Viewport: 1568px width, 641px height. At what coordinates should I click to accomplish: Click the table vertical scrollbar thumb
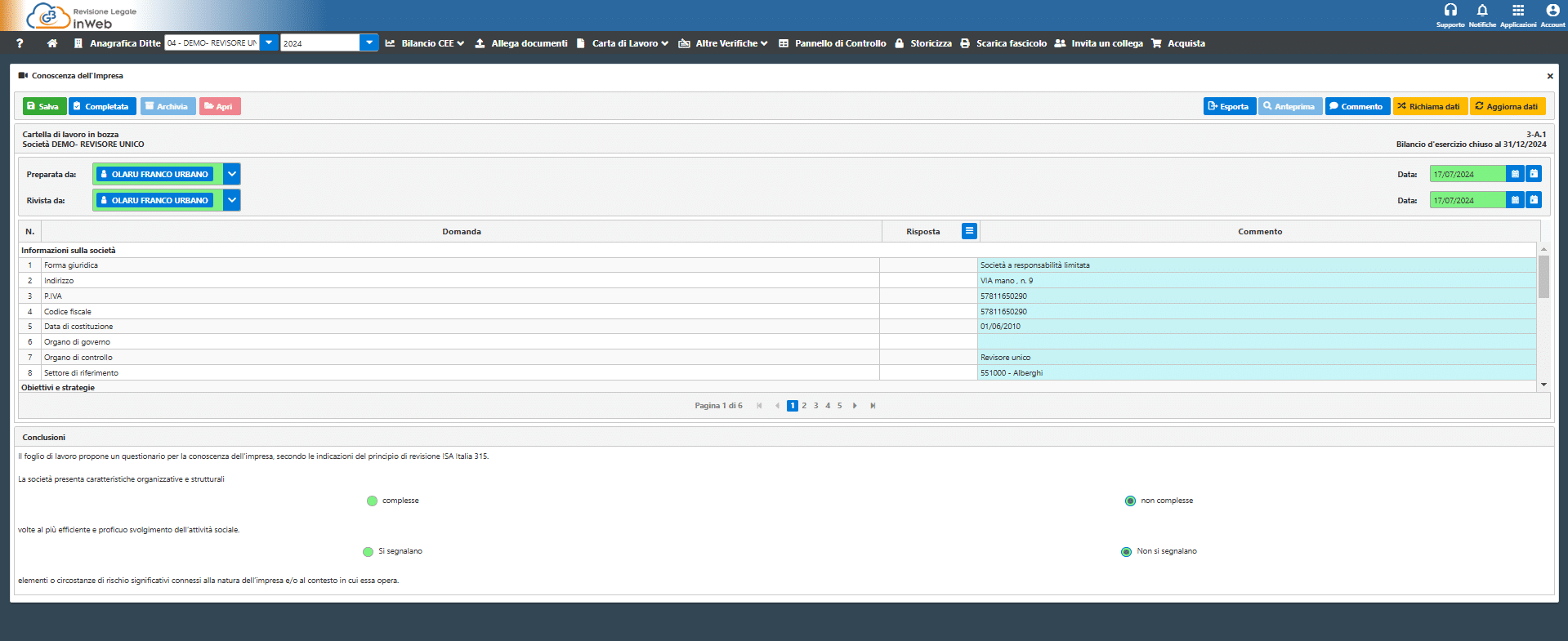point(1543,277)
